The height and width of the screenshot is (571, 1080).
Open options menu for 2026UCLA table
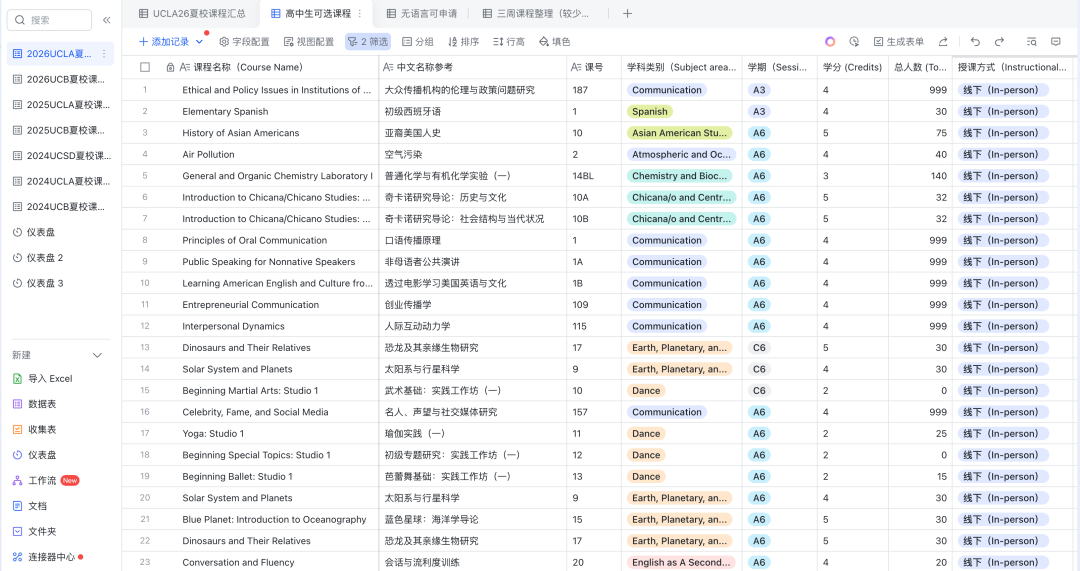104,54
